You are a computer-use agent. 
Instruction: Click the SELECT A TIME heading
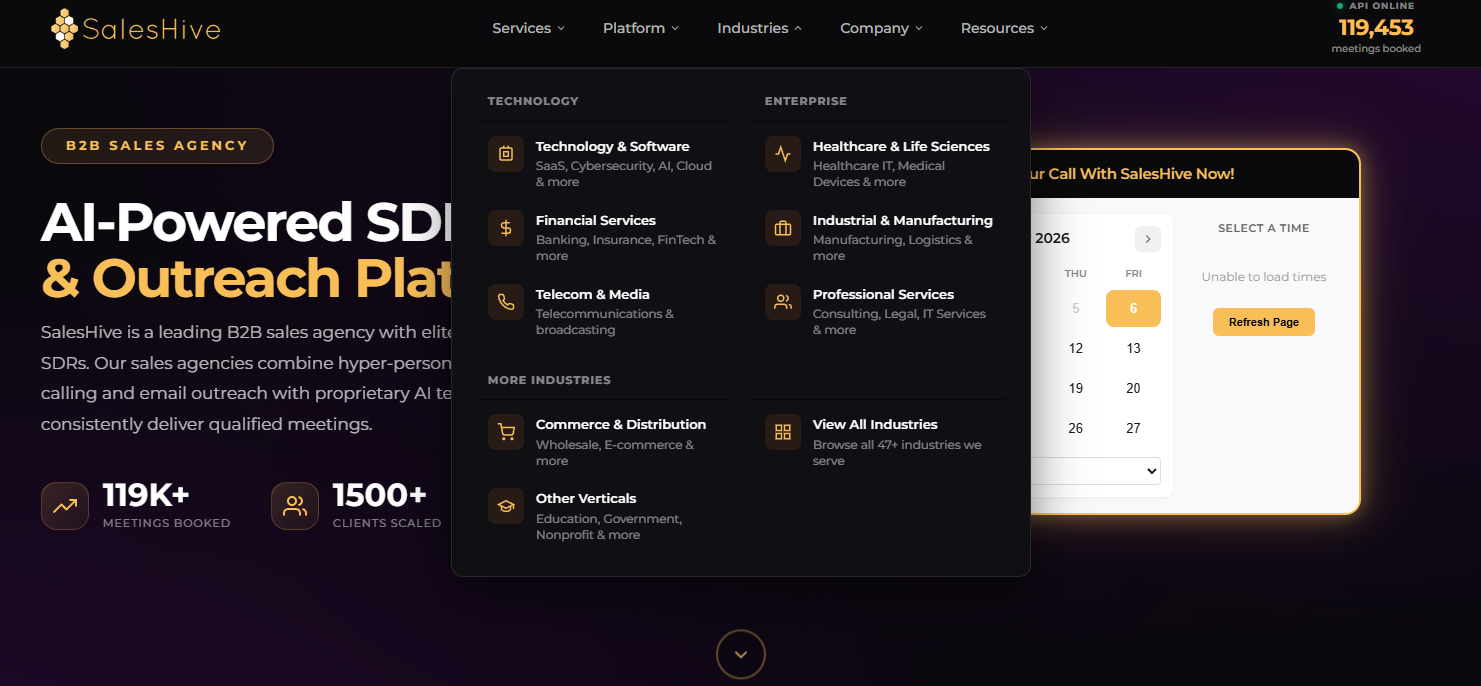pyautogui.click(x=1264, y=228)
